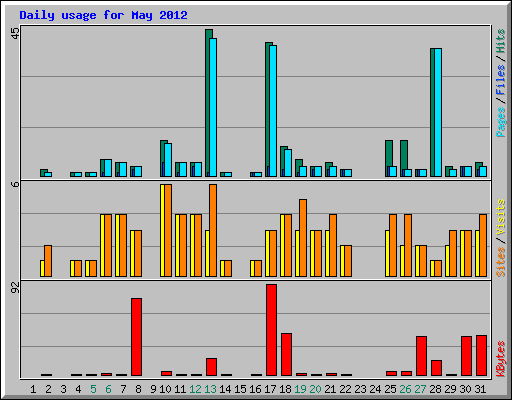Click the red KBytes bar for day 28
Image resolution: width=512 pixels, height=400 pixels.
click(436, 368)
